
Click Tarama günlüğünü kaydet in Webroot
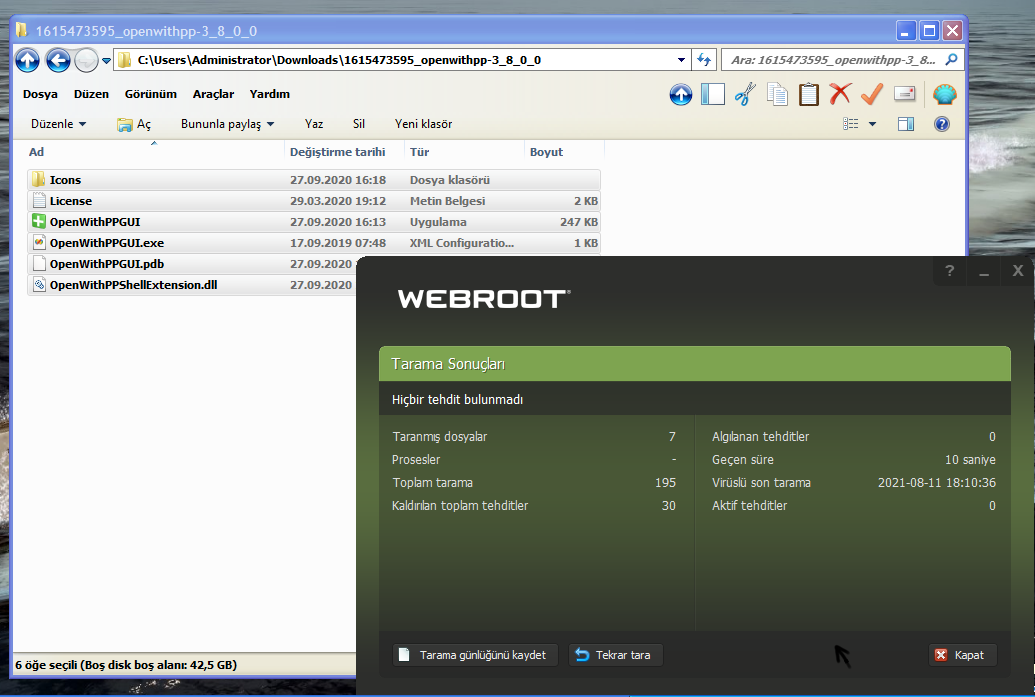pos(475,655)
